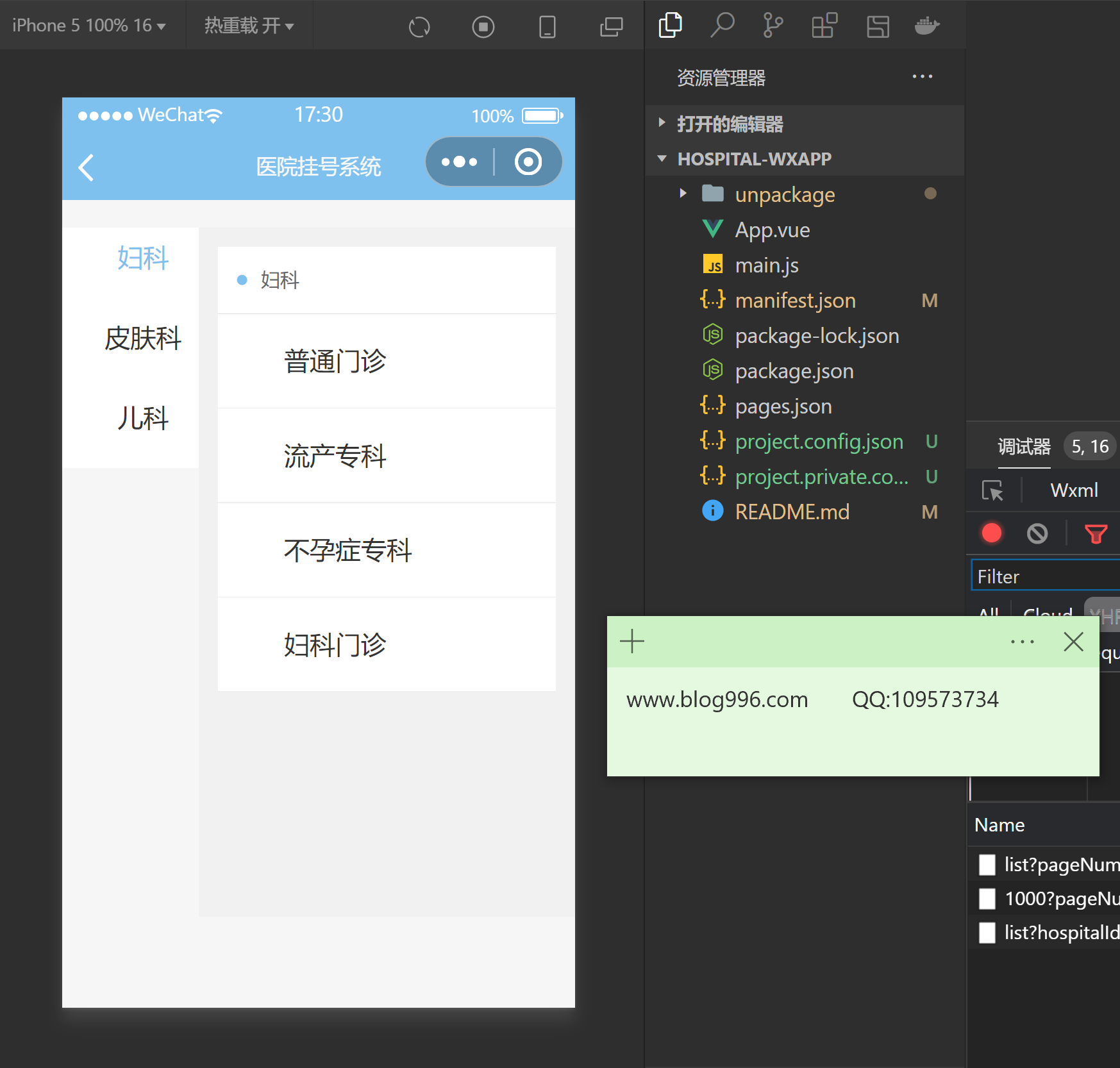Check the list?pageNum request checkbox
The height and width of the screenshot is (1068, 1120).
point(987,865)
